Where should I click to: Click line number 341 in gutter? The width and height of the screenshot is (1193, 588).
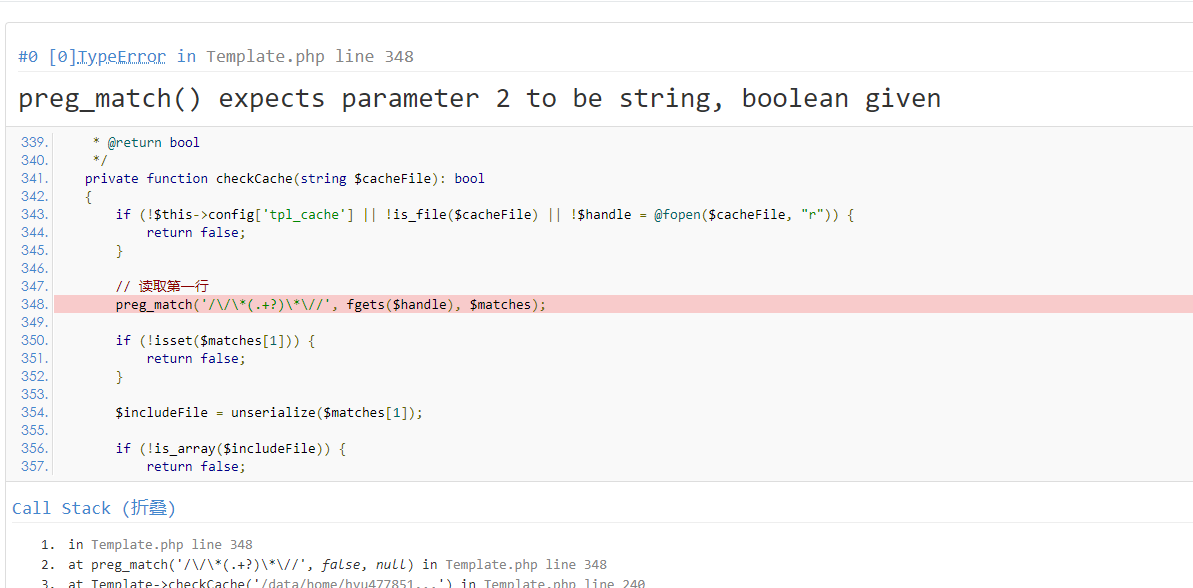[34, 179]
